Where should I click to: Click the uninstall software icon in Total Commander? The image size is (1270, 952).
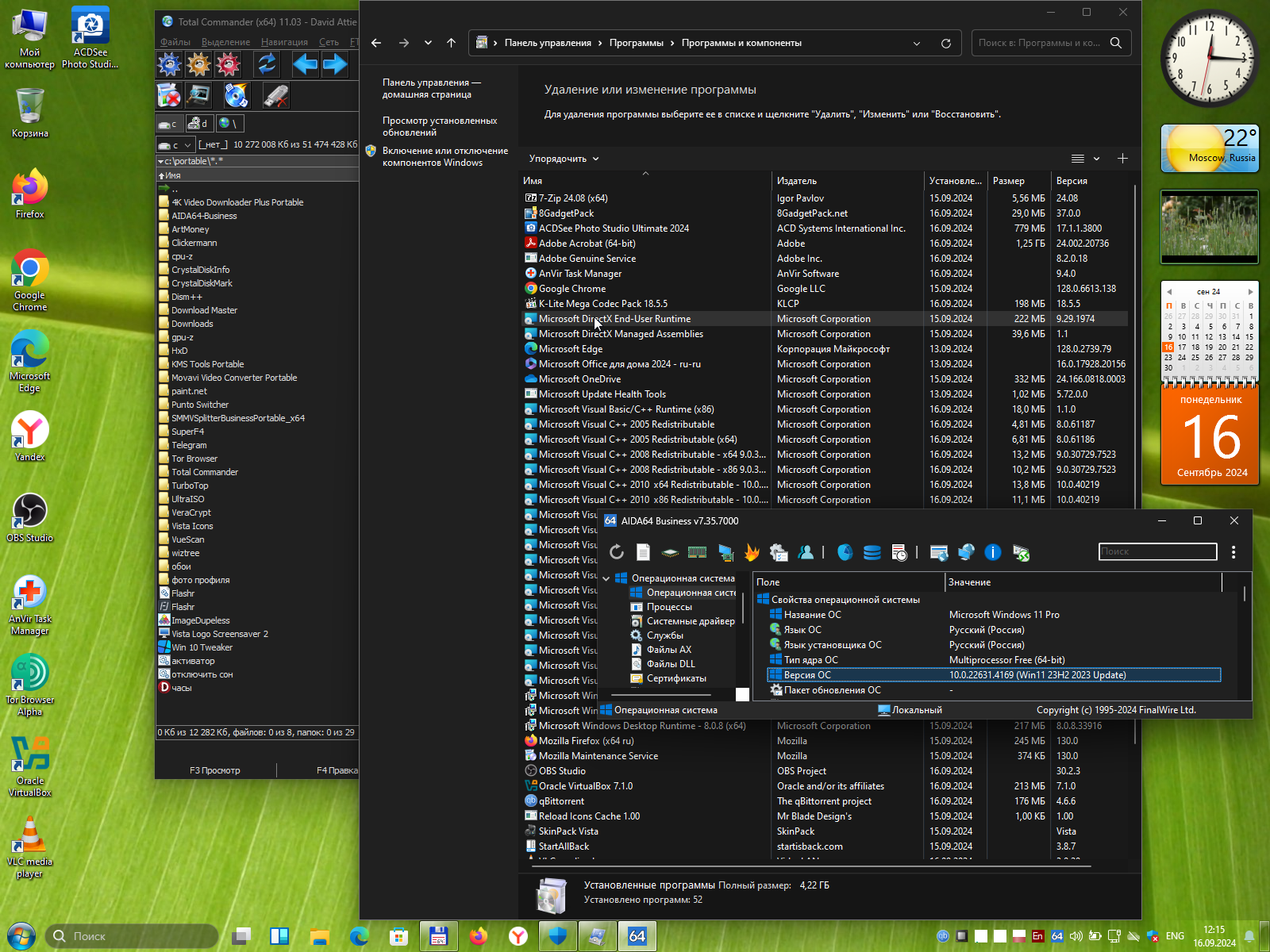169,96
